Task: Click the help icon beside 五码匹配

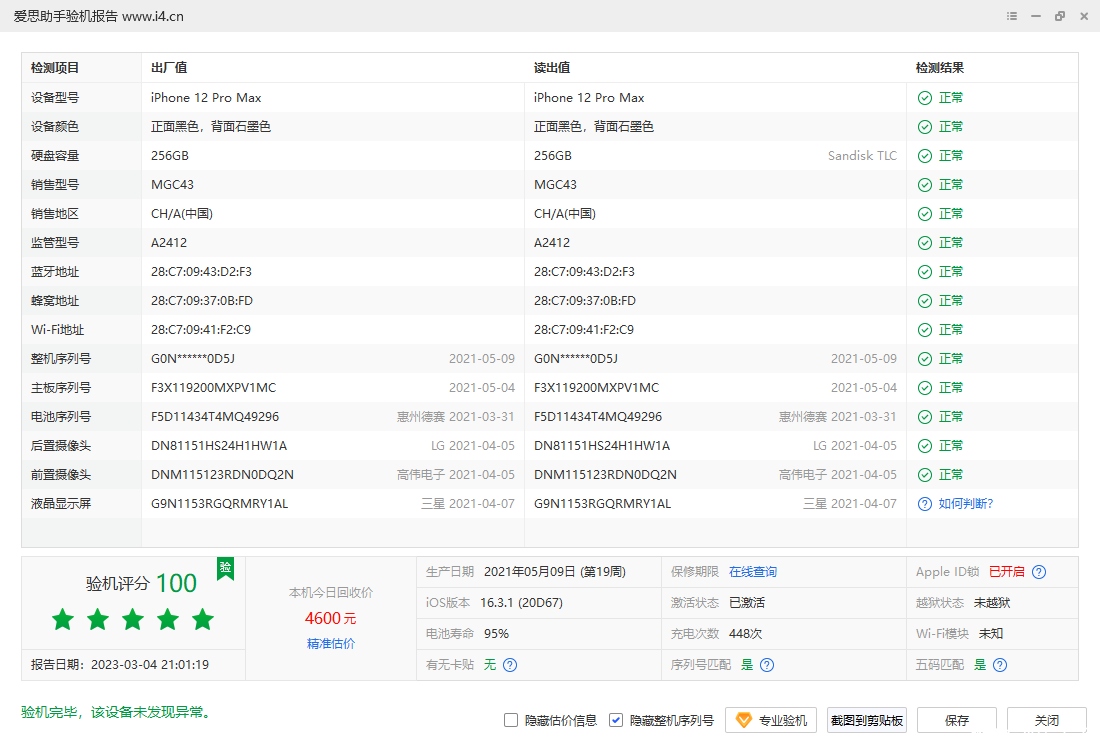Action: point(1000,665)
